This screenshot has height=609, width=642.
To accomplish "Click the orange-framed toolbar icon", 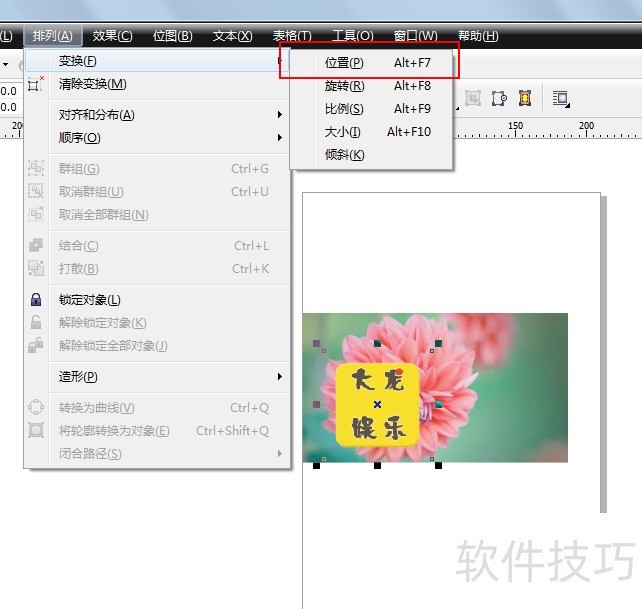I will pyautogui.click(x=525, y=98).
